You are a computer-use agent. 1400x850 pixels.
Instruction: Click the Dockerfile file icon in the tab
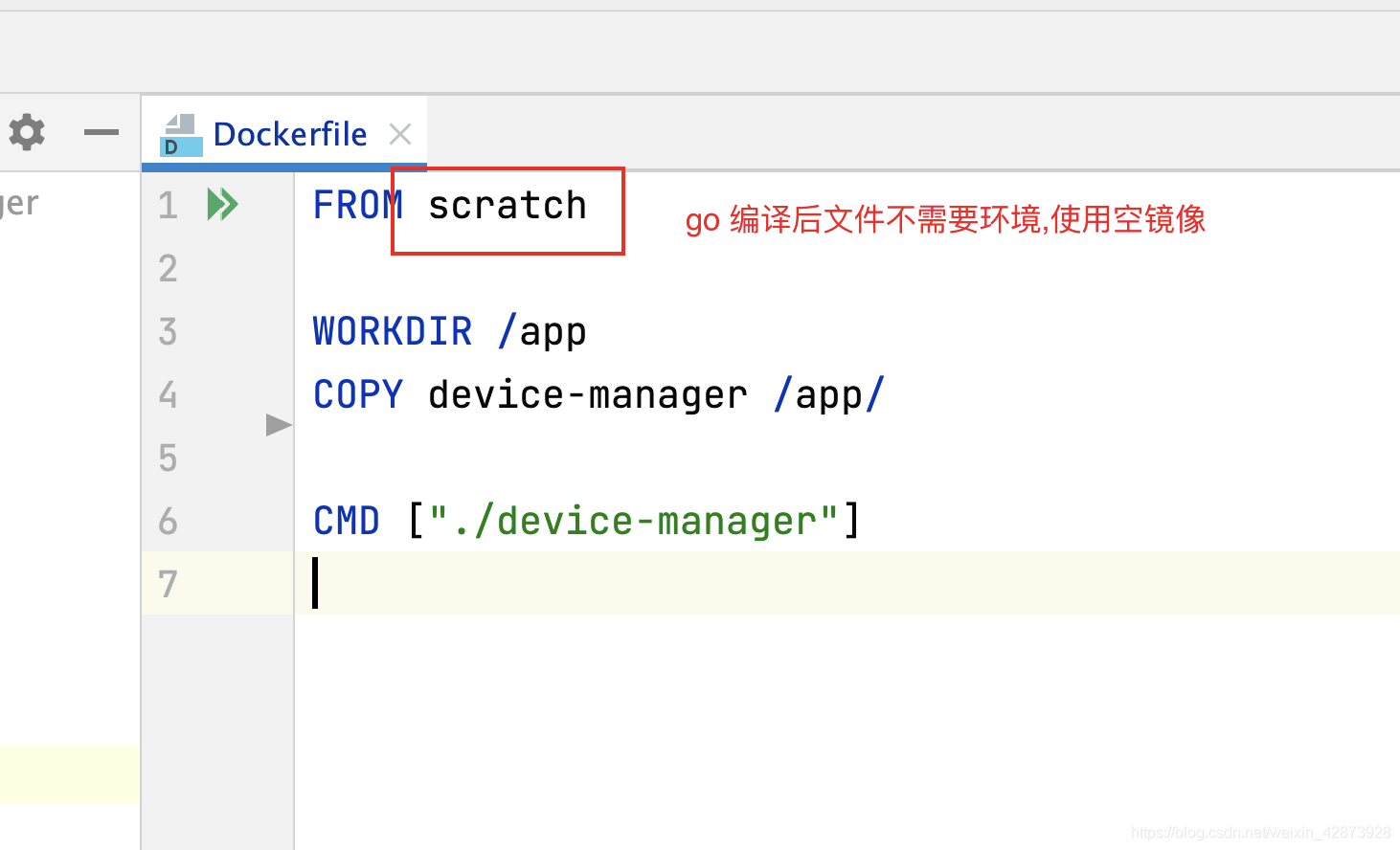[x=180, y=135]
